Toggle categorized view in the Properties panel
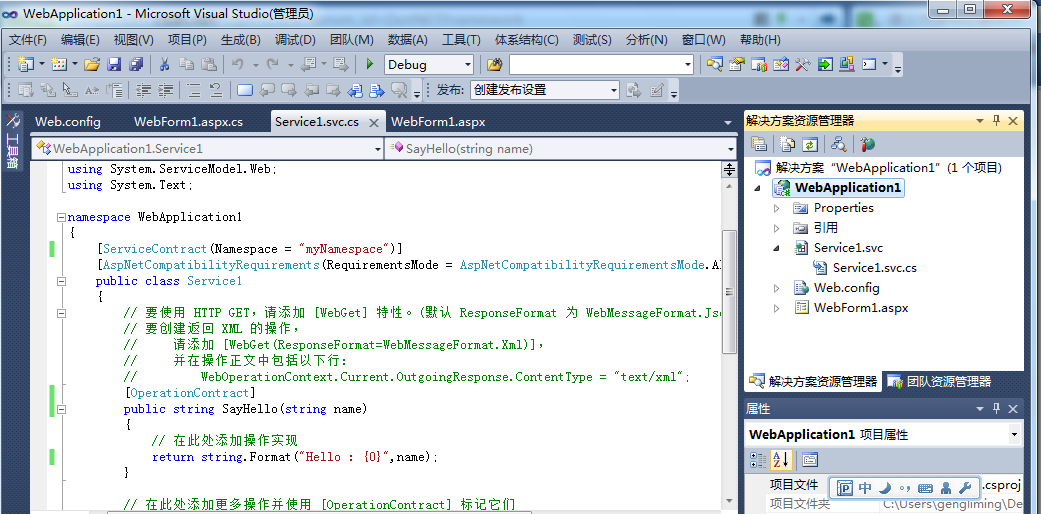 (x=758, y=459)
